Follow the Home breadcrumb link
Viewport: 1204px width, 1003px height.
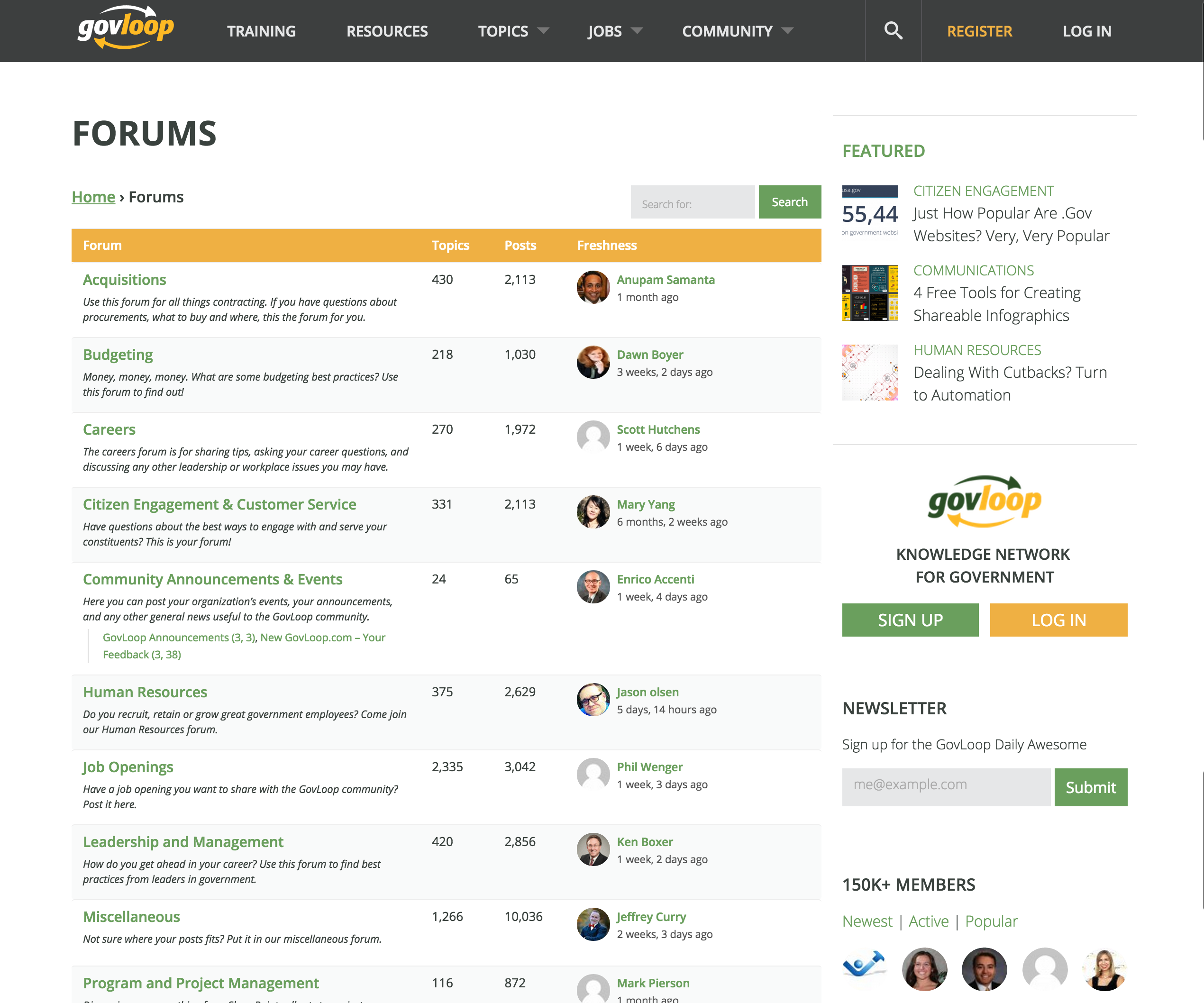click(x=93, y=197)
